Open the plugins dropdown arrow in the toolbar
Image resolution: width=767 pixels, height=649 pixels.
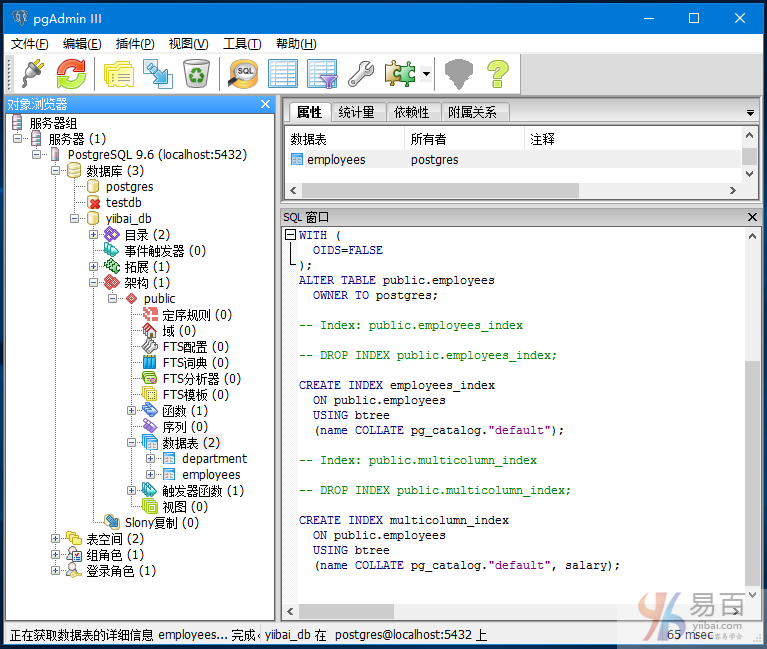click(x=427, y=73)
